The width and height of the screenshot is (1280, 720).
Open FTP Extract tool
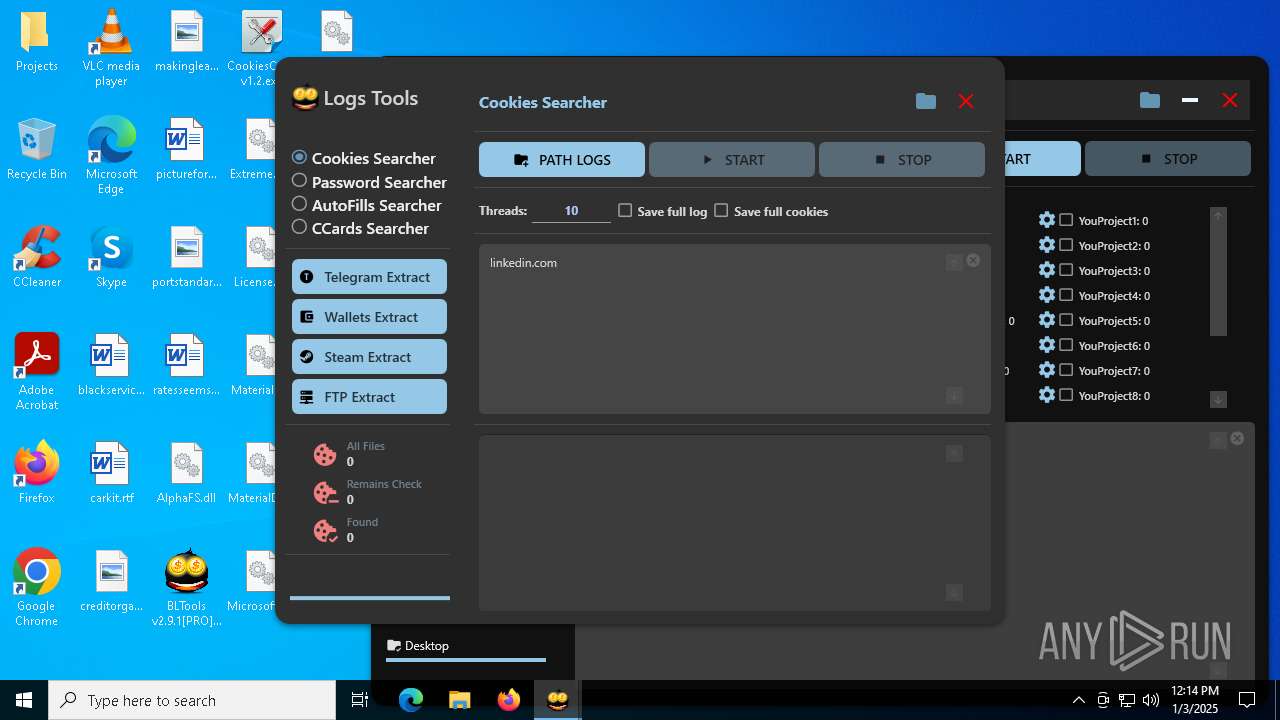pos(369,397)
